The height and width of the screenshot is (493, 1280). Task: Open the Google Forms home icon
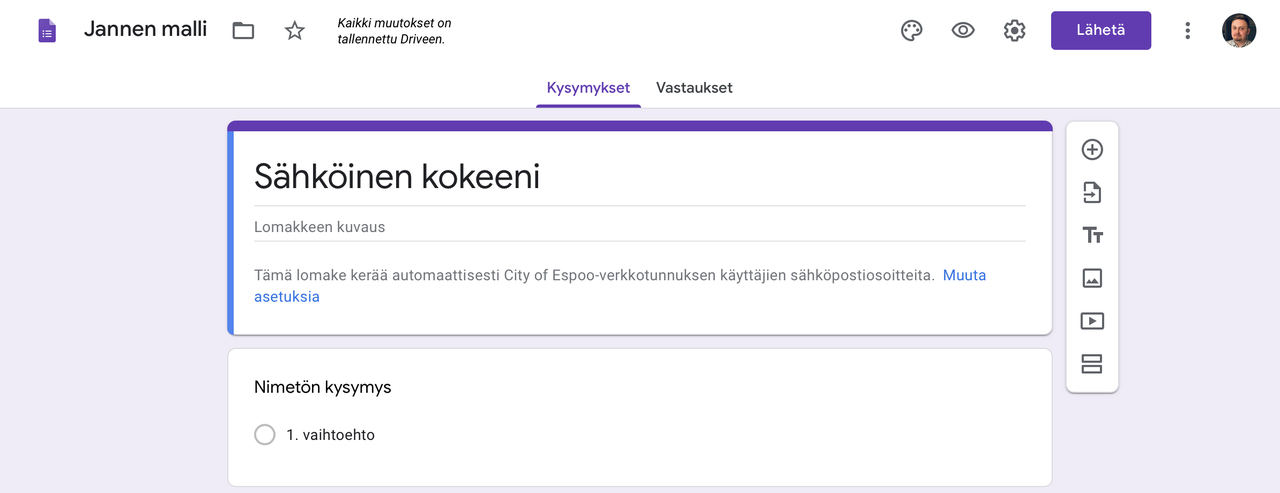[x=47, y=30]
